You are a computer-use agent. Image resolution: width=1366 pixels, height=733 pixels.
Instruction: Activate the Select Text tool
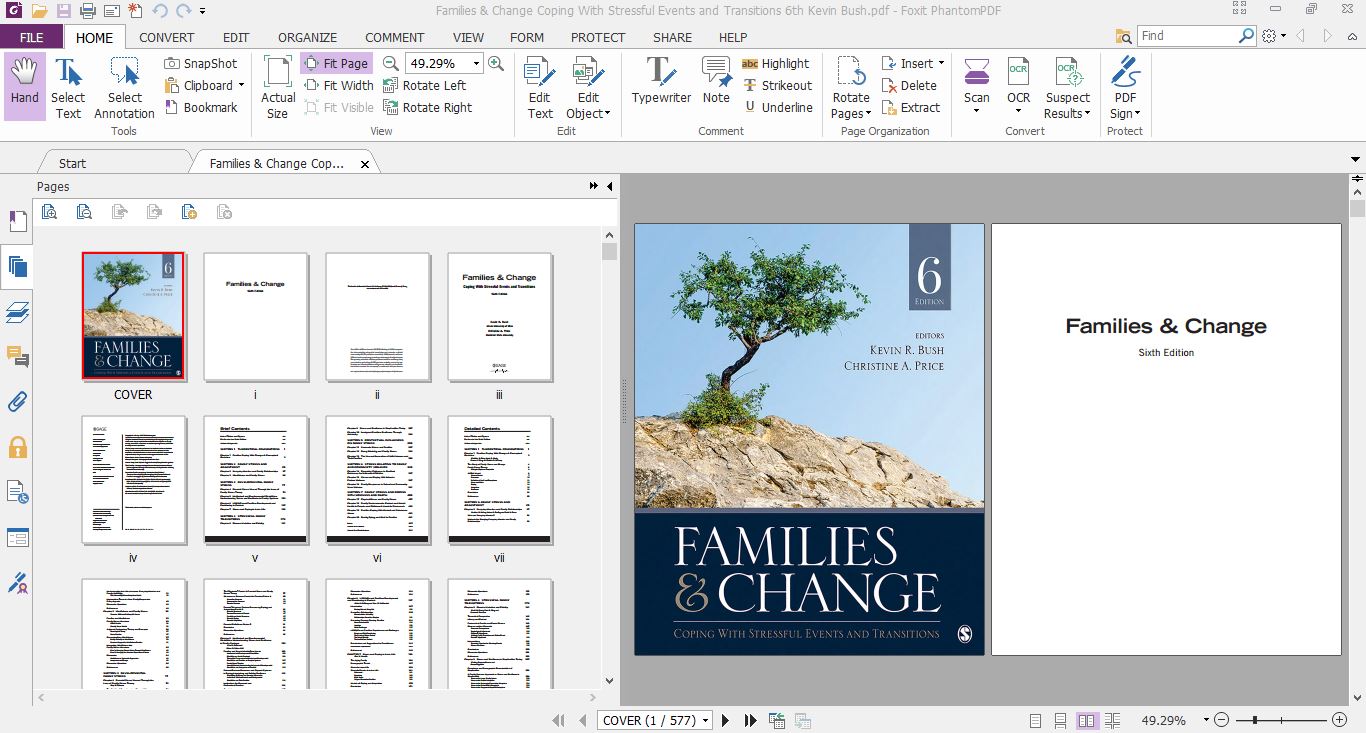coord(68,87)
